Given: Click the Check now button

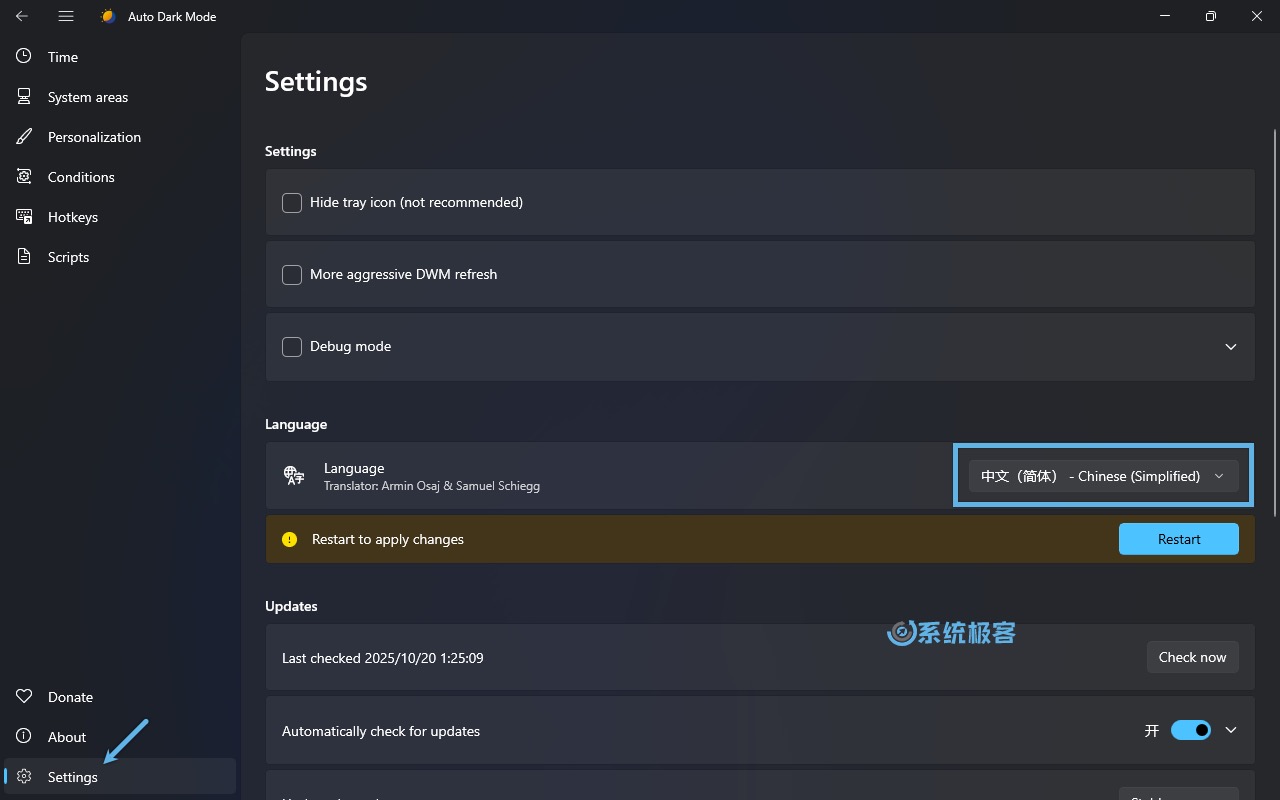Looking at the screenshot, I should pos(1192,657).
